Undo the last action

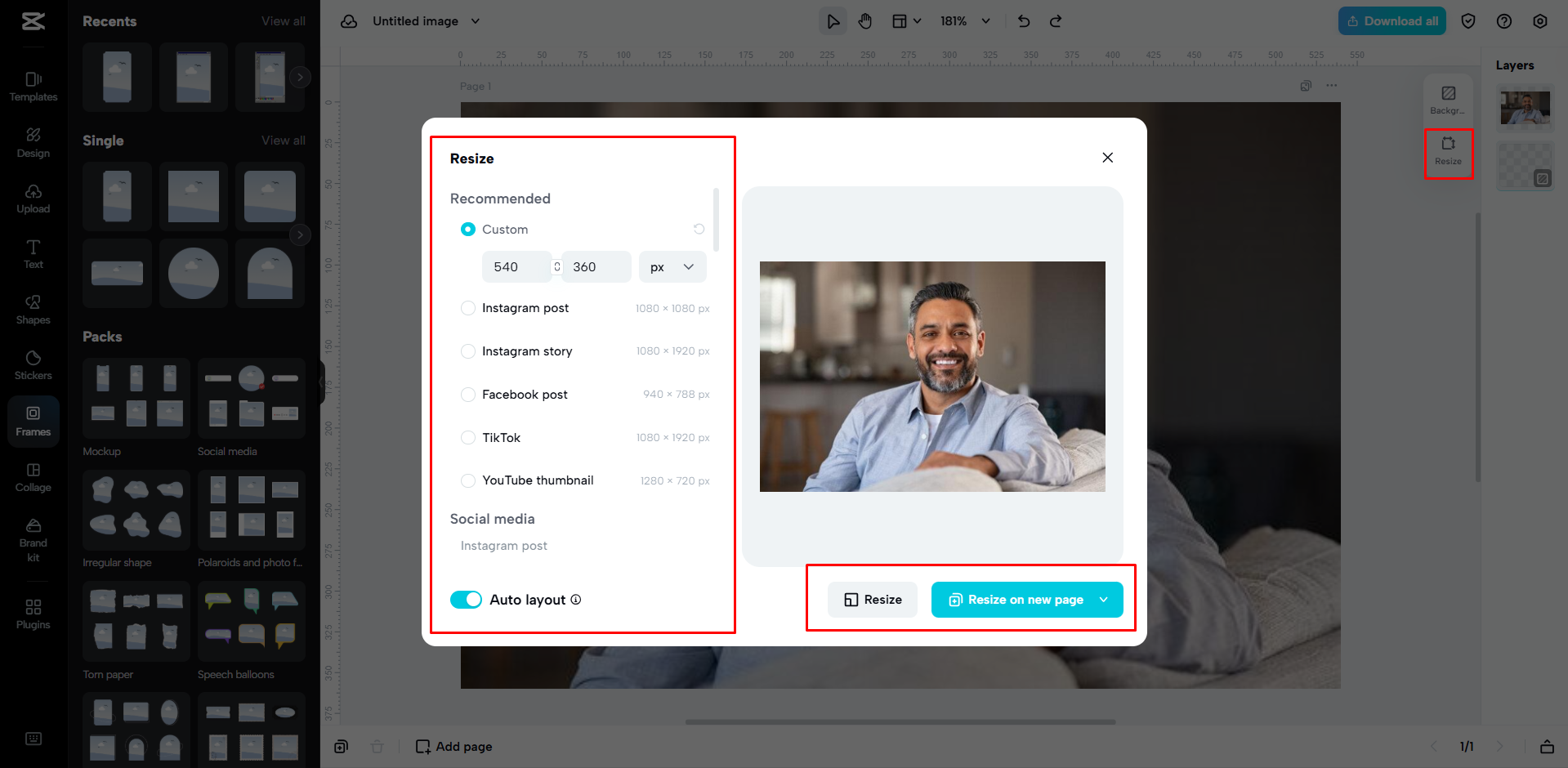tap(1023, 20)
